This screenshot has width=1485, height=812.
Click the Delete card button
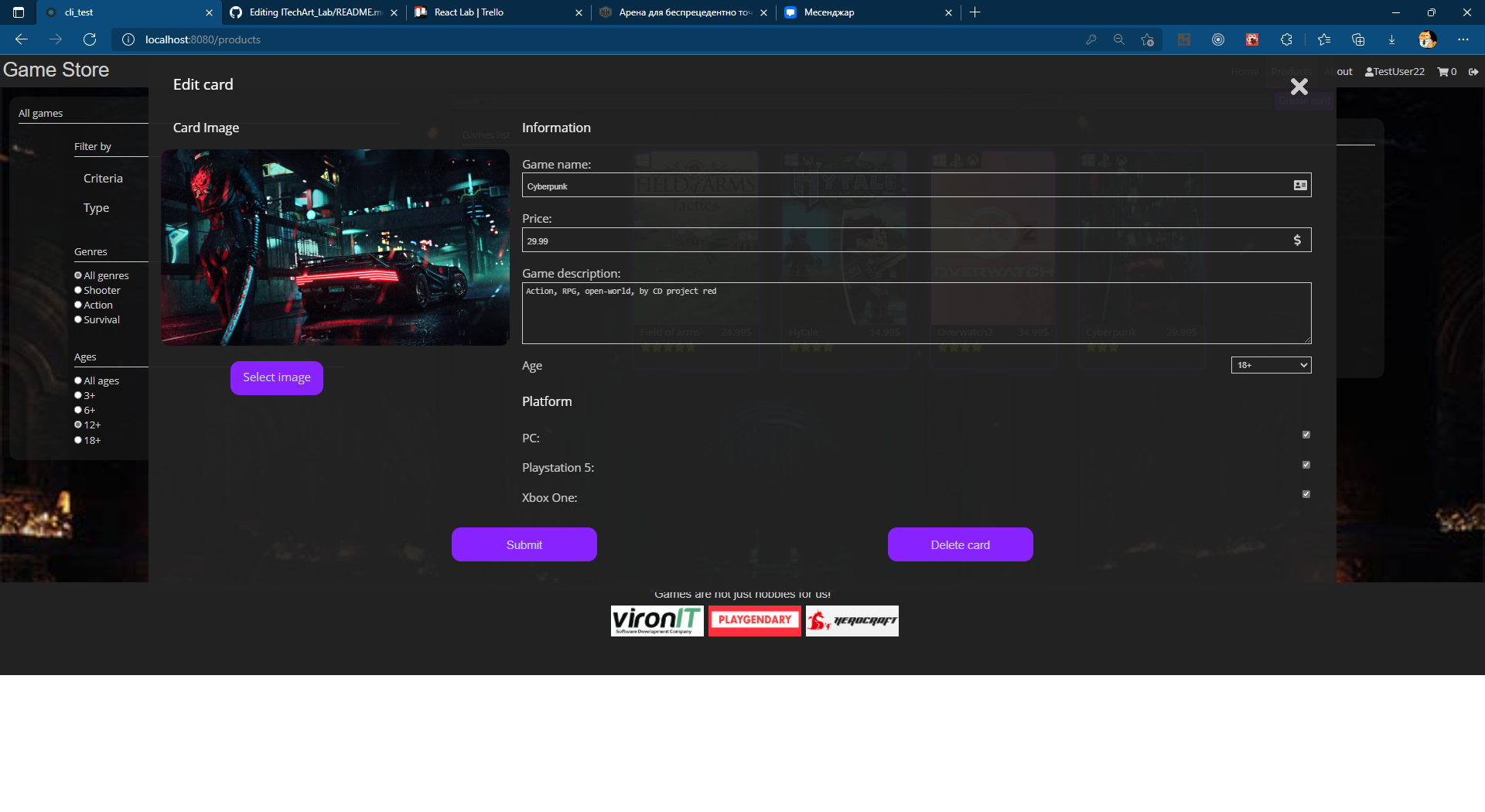coord(960,544)
